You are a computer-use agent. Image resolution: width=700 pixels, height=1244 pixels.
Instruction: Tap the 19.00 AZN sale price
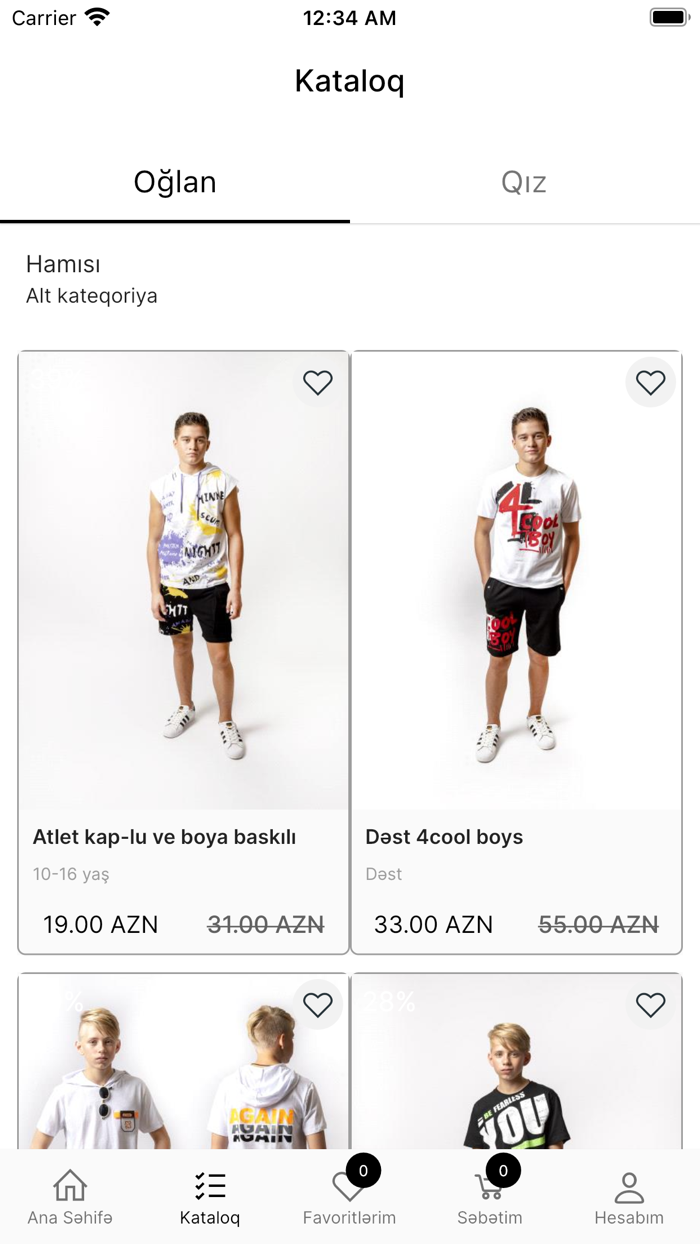tap(100, 925)
